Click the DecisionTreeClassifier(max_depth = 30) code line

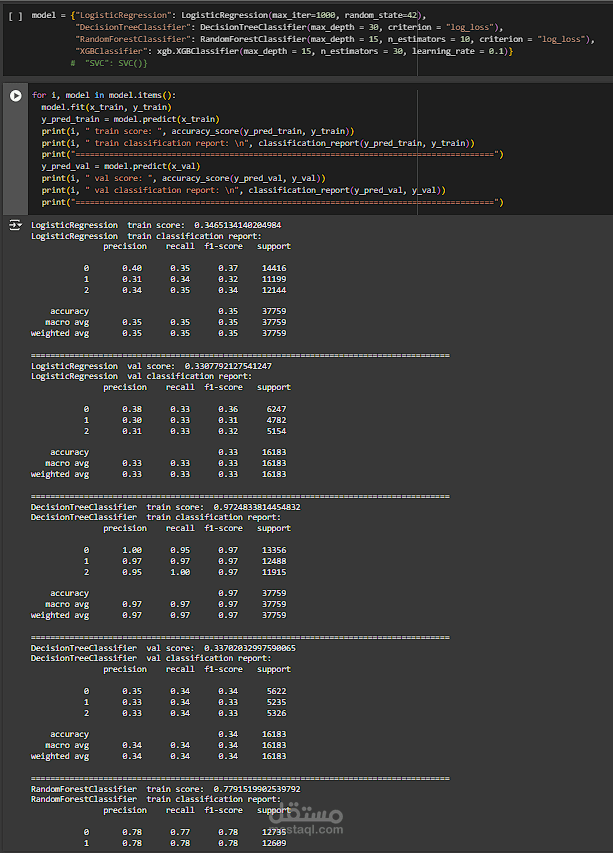(289, 27)
